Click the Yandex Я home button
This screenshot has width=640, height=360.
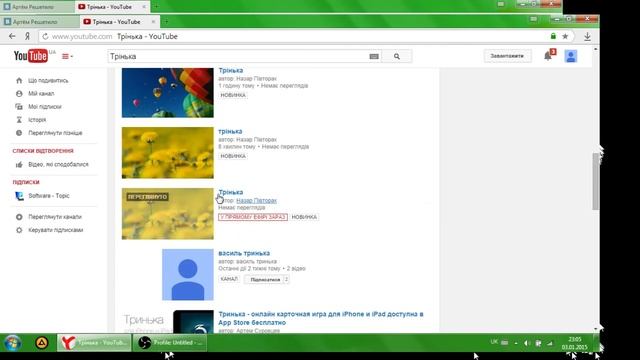tap(27, 36)
